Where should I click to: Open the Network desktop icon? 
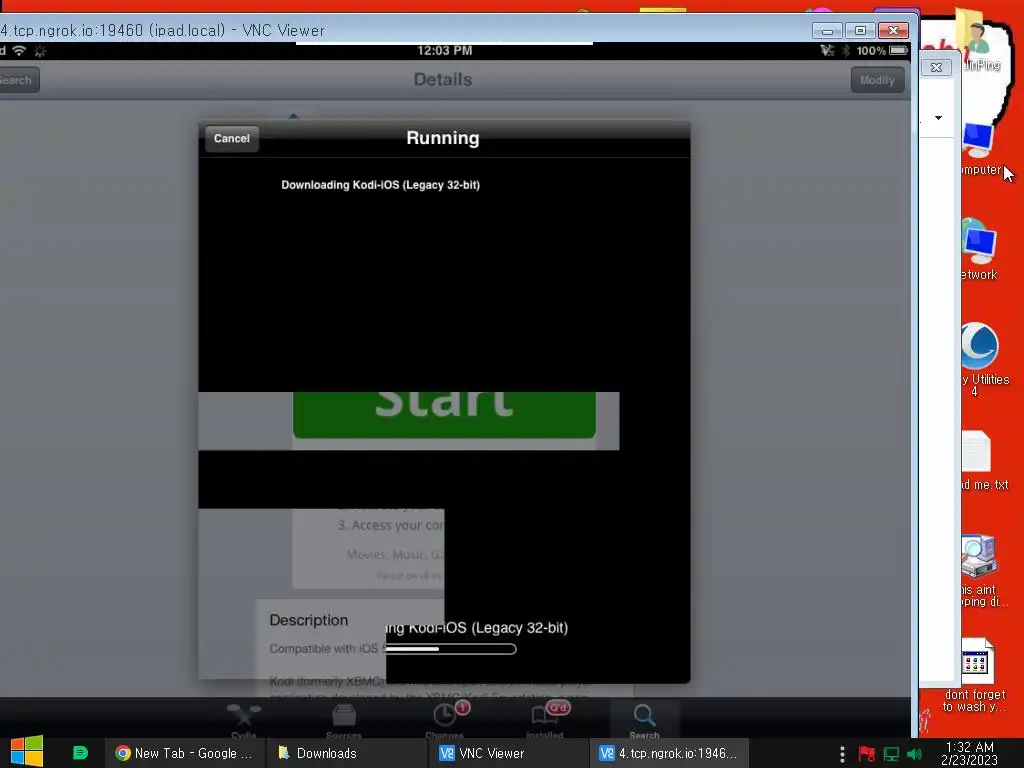coord(980,249)
